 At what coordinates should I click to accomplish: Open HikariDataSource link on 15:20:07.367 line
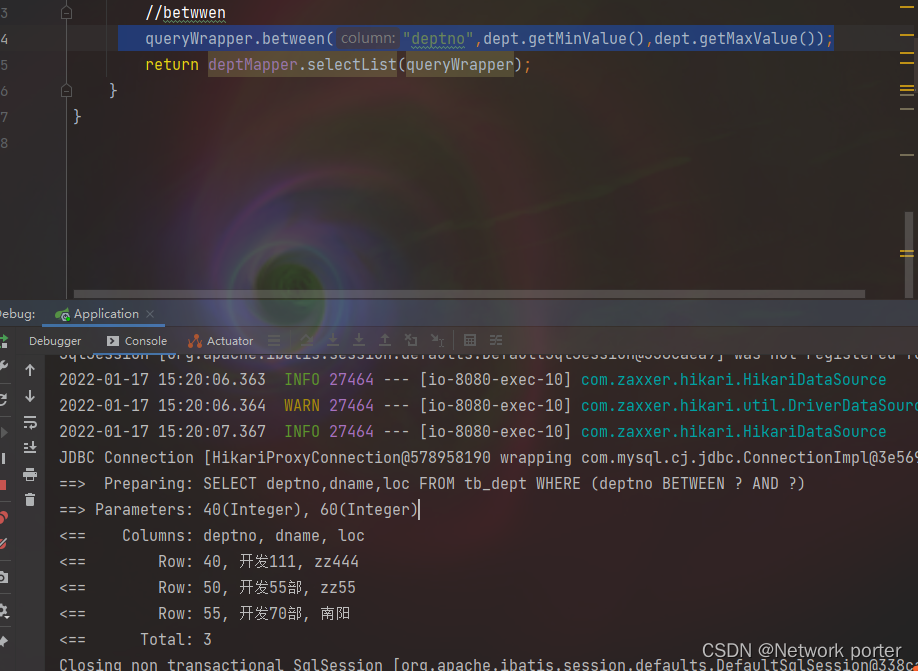click(x=734, y=432)
